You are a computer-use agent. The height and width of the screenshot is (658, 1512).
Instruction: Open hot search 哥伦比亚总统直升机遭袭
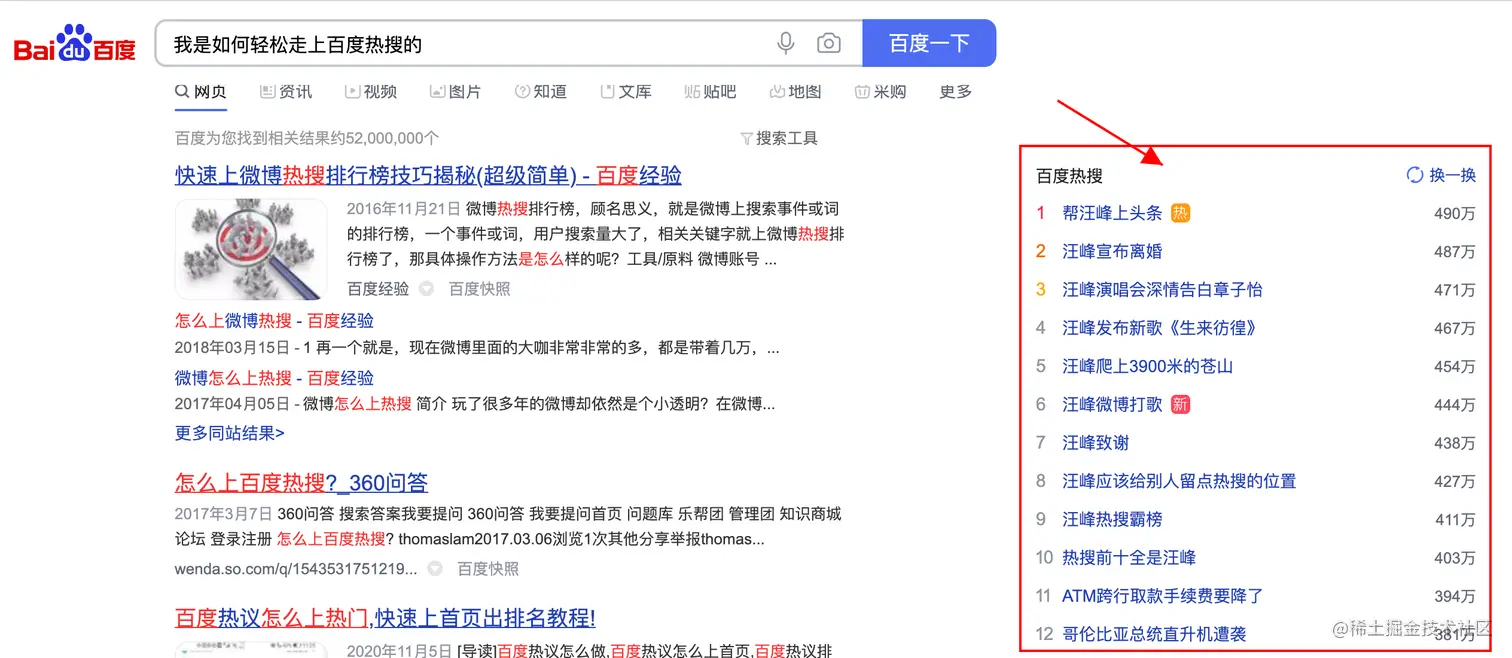(x=1154, y=634)
